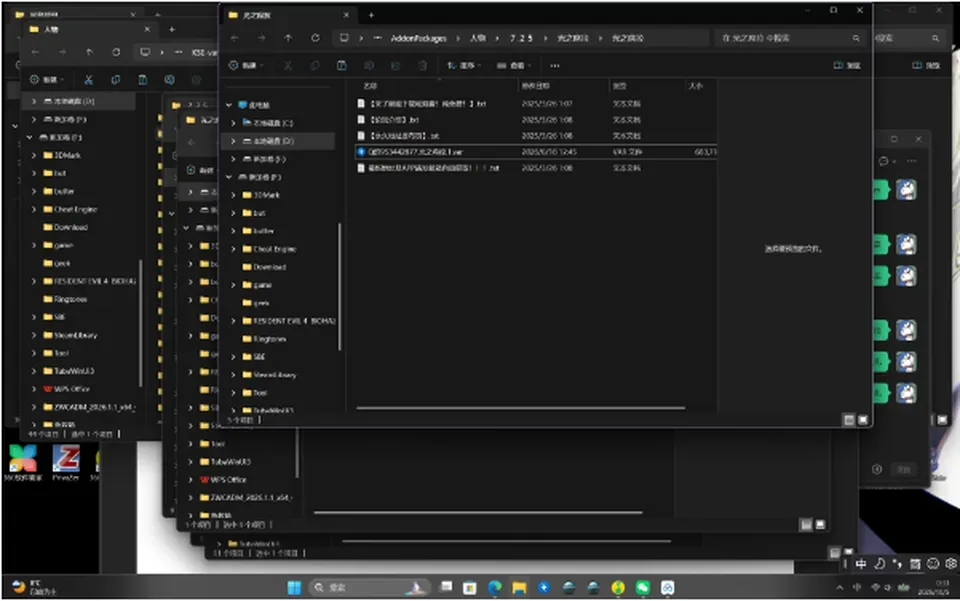The image size is (960, 601).
Task: Toggle the details pane button in front Explorer toolbar
Action: [x=847, y=65]
